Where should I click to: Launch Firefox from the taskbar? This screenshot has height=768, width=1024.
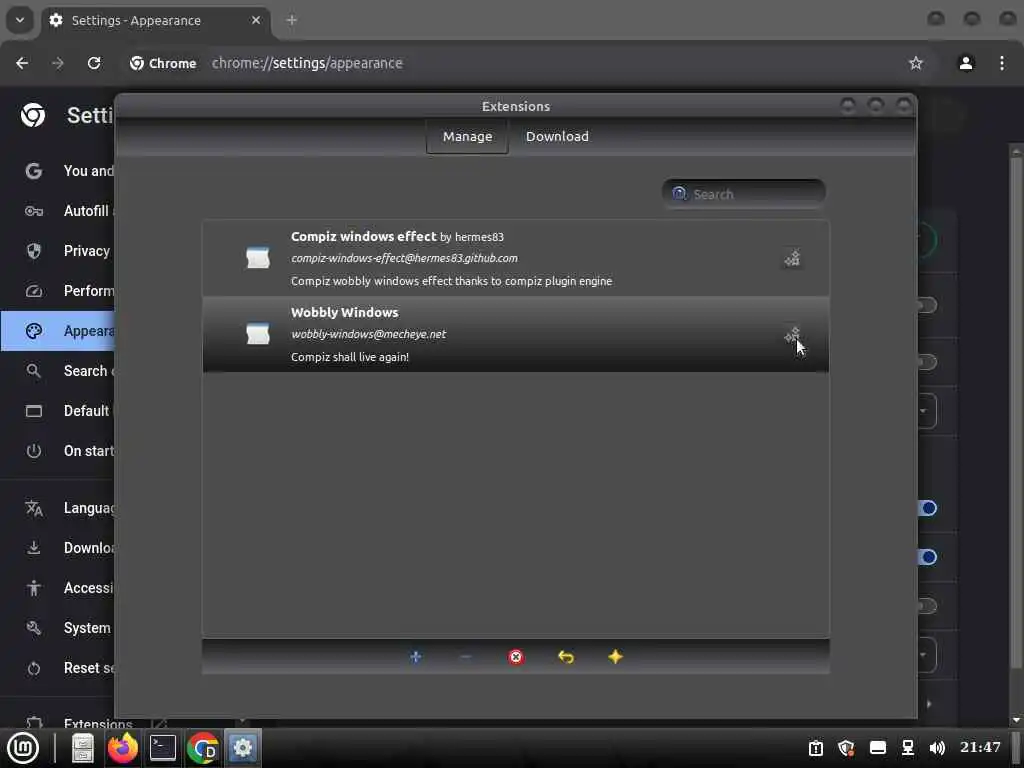click(123, 748)
